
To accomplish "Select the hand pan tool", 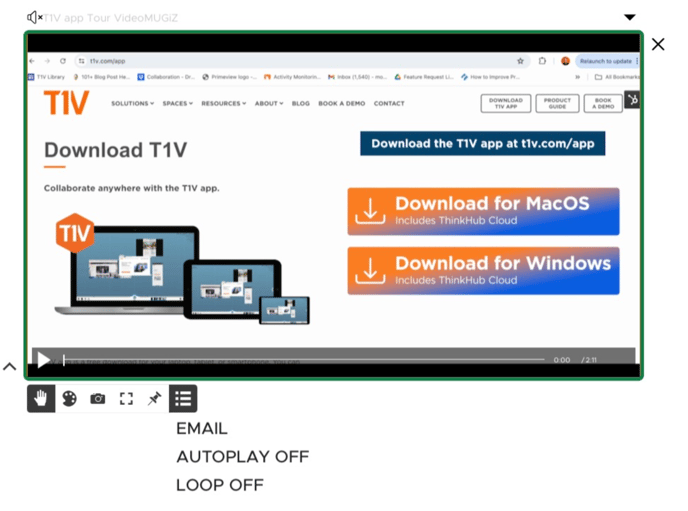I will click(41, 399).
